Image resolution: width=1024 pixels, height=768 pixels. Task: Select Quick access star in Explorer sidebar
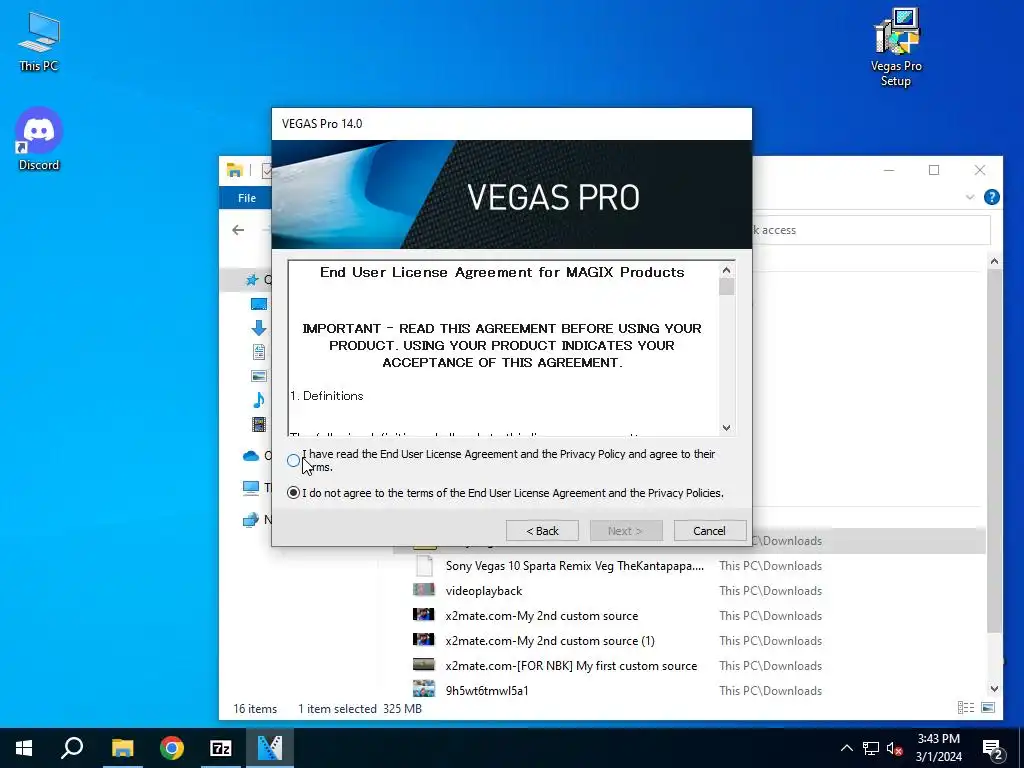coord(251,280)
